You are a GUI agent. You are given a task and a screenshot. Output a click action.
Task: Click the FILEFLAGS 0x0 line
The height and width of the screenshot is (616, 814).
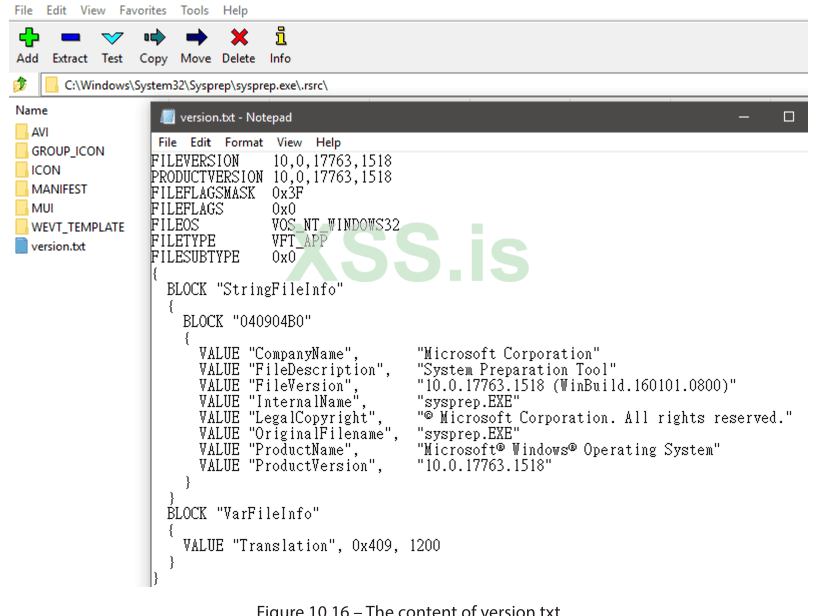point(224,209)
